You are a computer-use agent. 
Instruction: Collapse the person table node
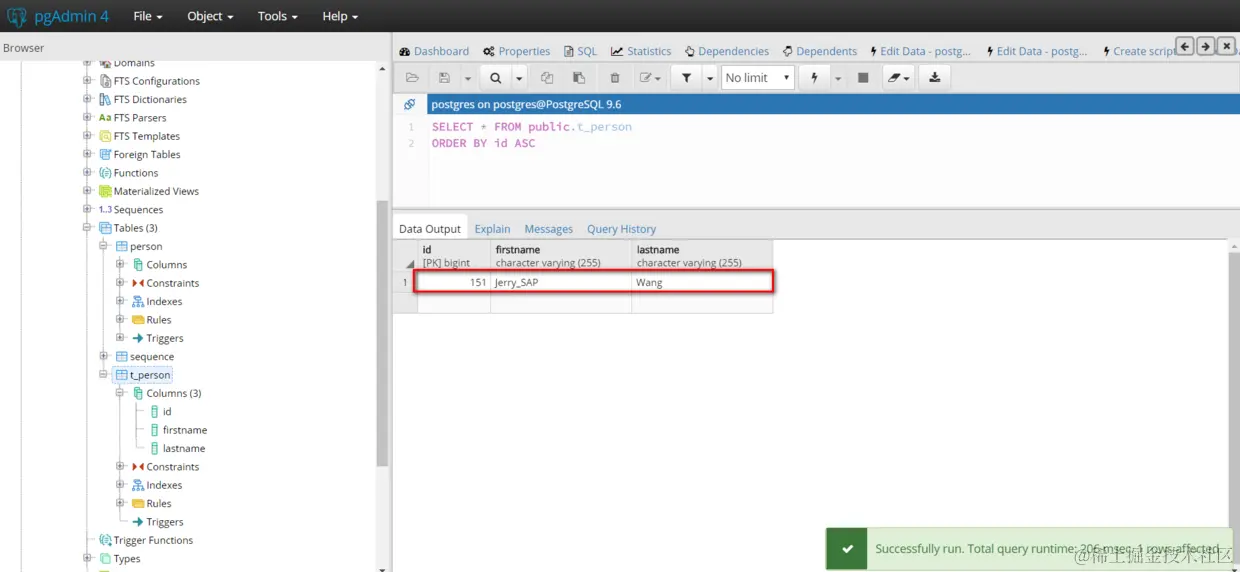point(104,246)
